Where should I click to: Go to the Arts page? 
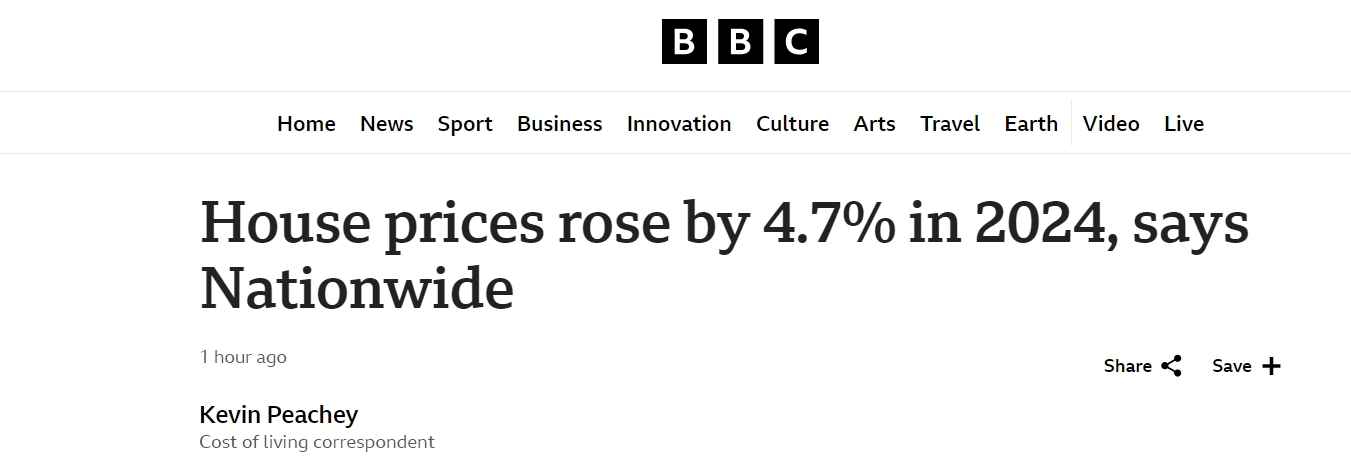874,124
